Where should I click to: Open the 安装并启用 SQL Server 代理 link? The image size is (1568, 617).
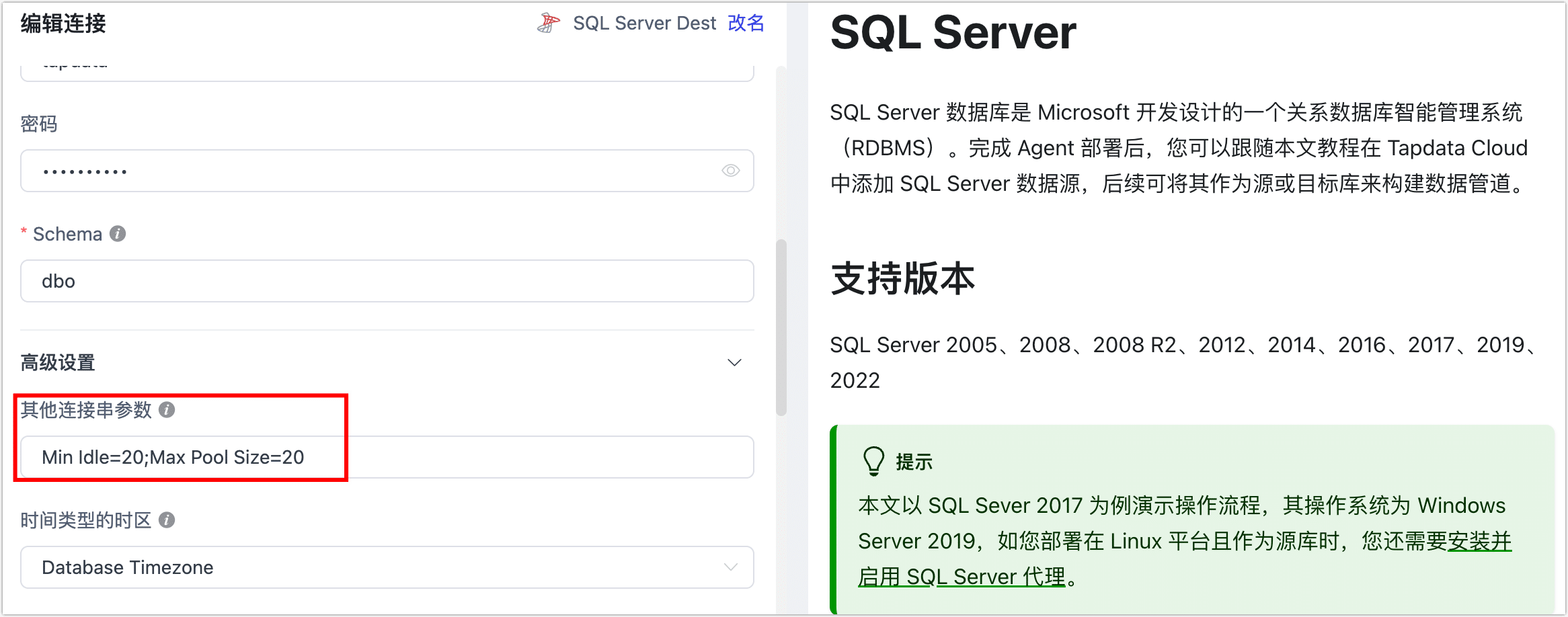tap(1479, 541)
